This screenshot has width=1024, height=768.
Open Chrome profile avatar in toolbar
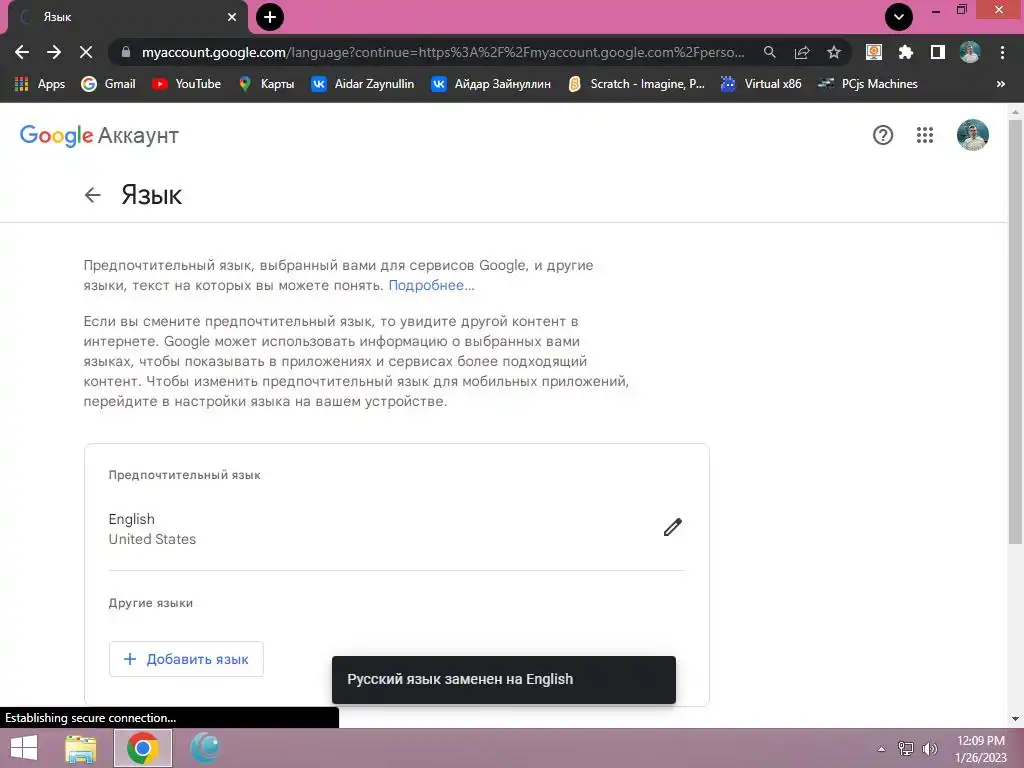(970, 52)
